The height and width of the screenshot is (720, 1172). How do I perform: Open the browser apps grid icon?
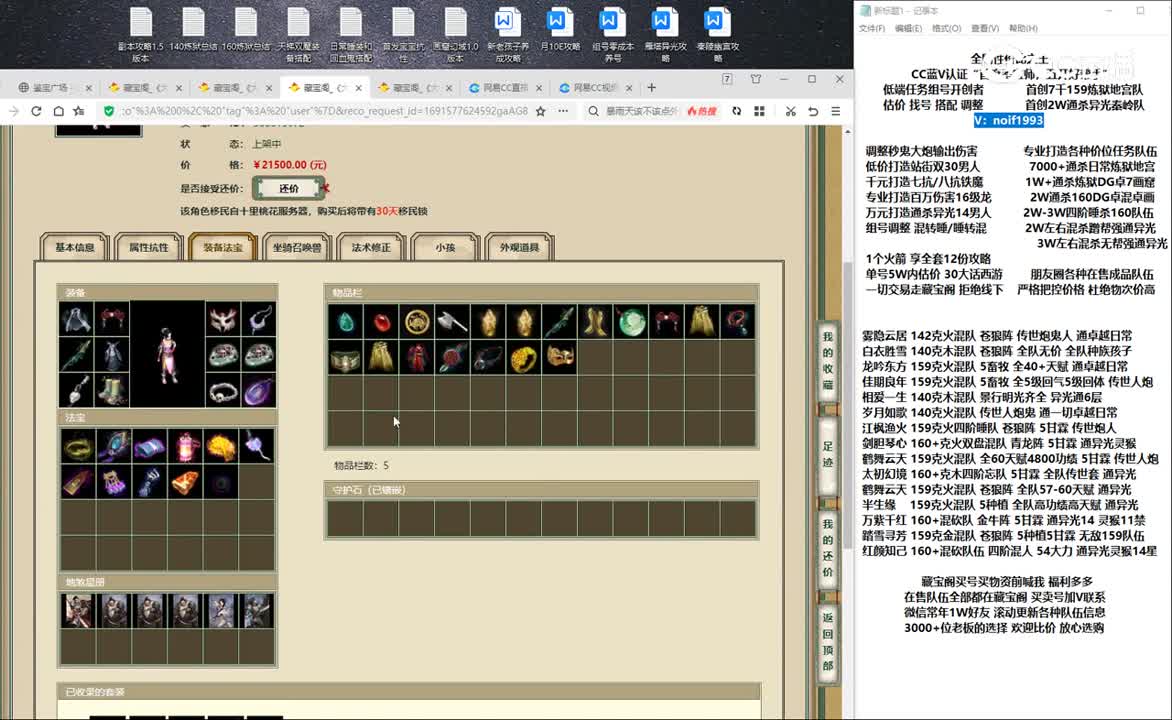point(759,111)
